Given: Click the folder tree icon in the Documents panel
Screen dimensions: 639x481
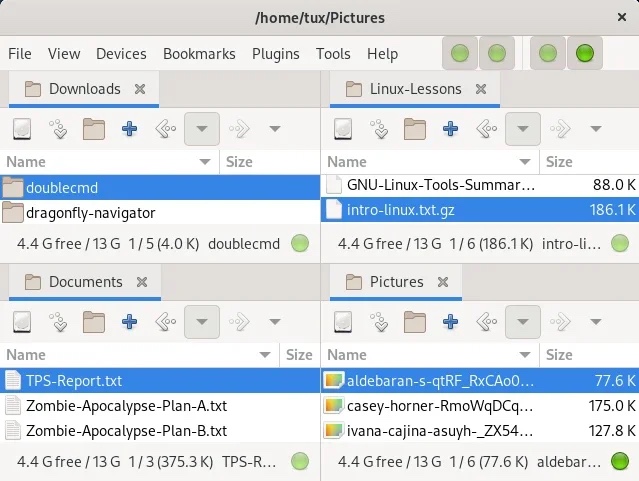Looking at the screenshot, I should 94,322.
